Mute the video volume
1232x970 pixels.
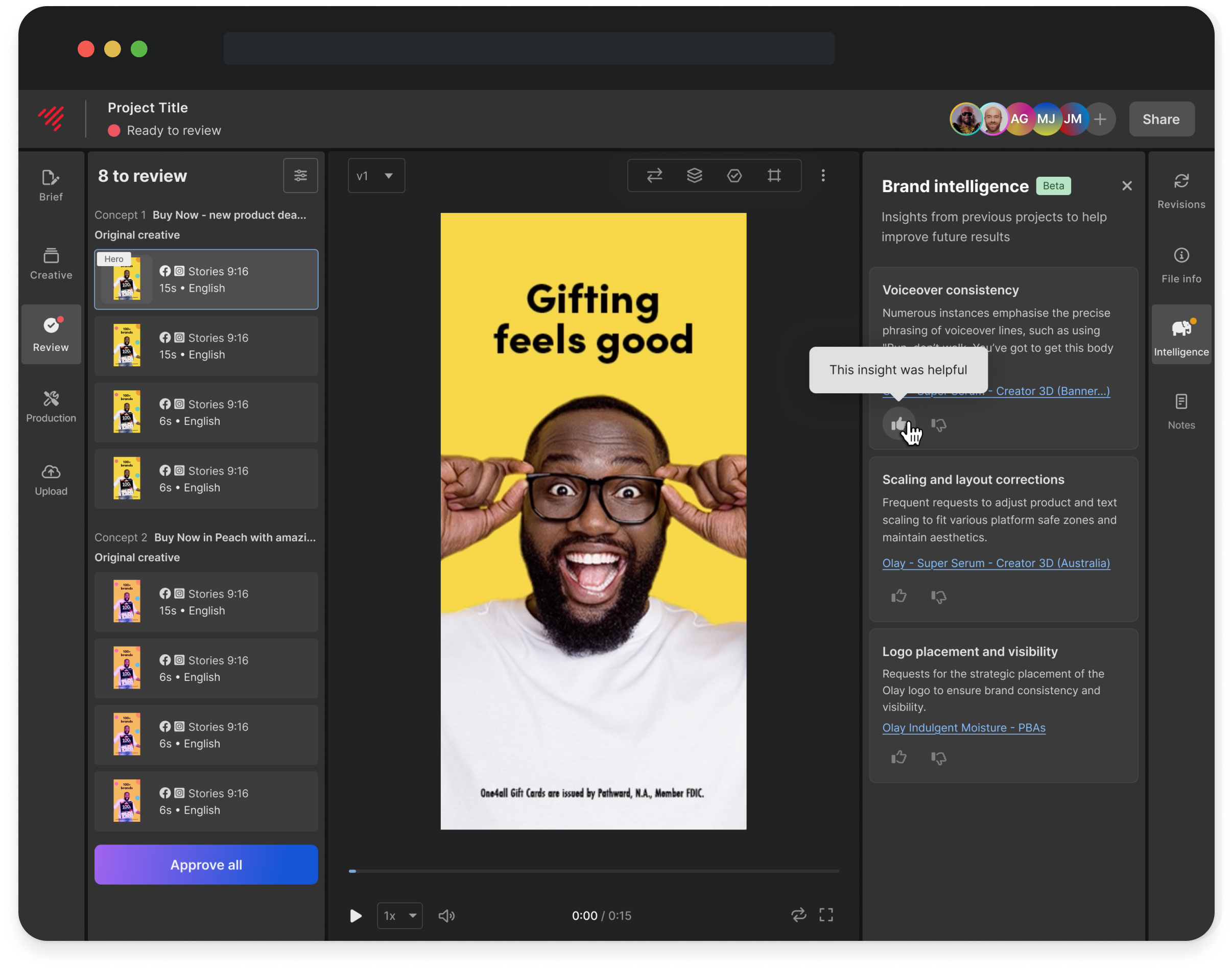[446, 915]
